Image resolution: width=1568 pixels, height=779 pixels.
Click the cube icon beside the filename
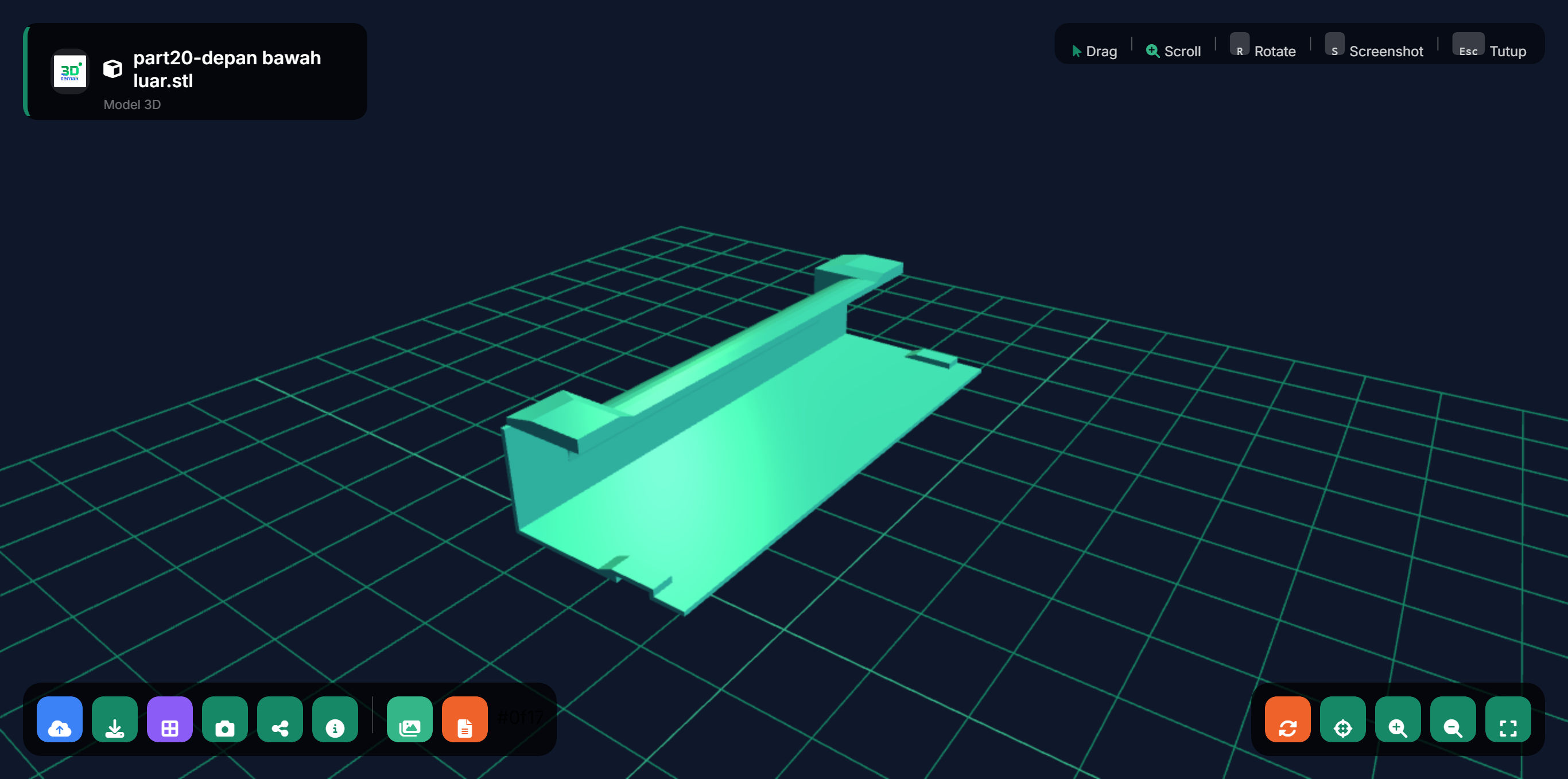(112, 69)
